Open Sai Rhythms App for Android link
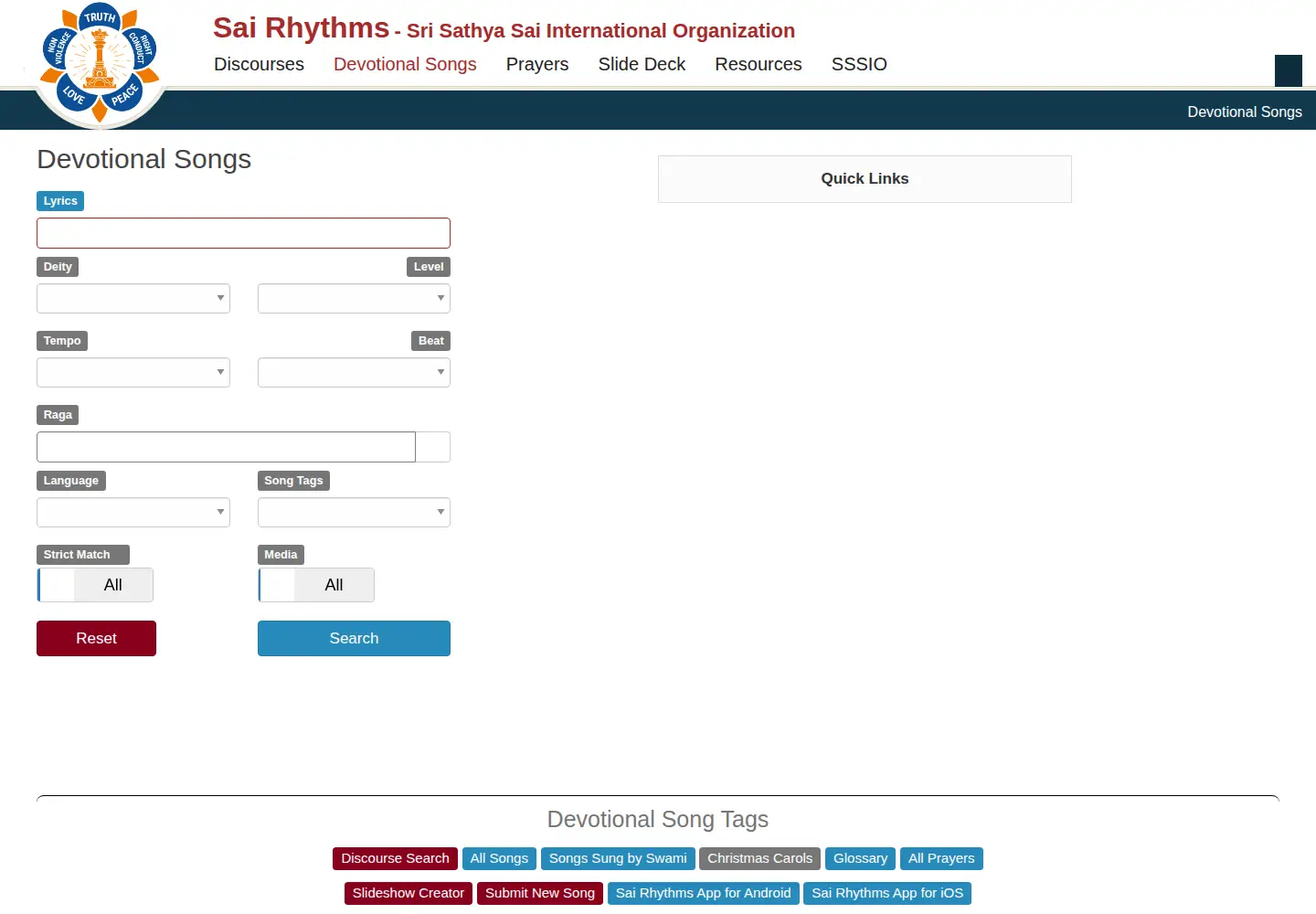The width and height of the screenshot is (1316, 914). (704, 893)
